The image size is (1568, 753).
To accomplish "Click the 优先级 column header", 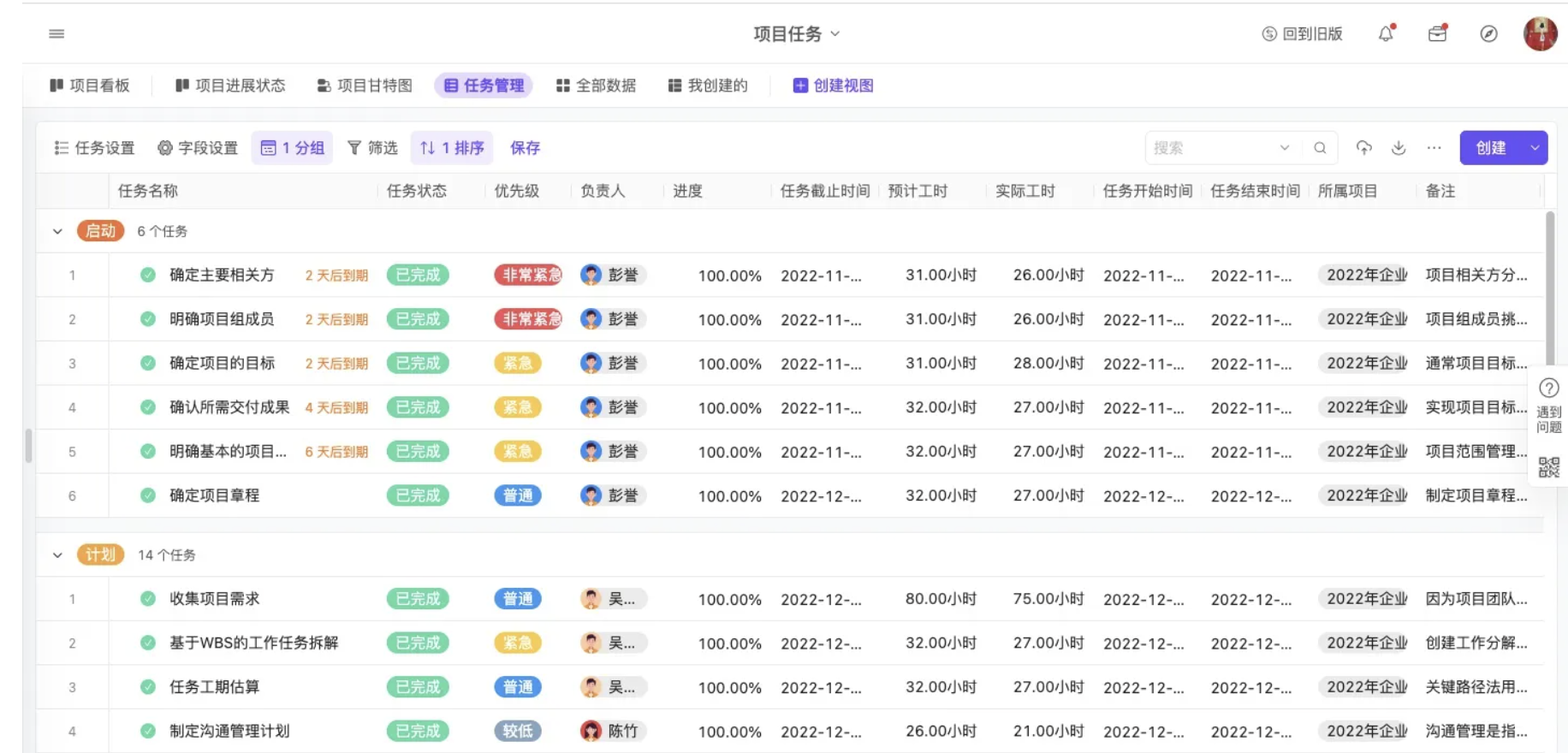I will (517, 191).
